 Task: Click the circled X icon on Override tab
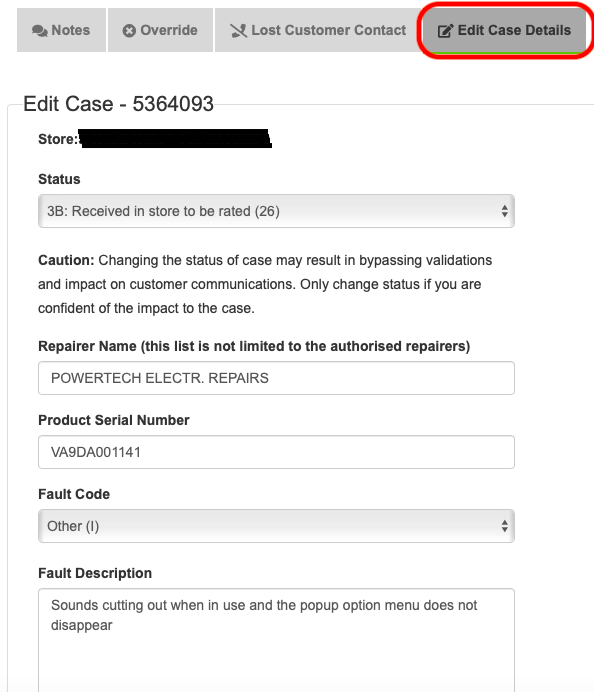[x=129, y=30]
